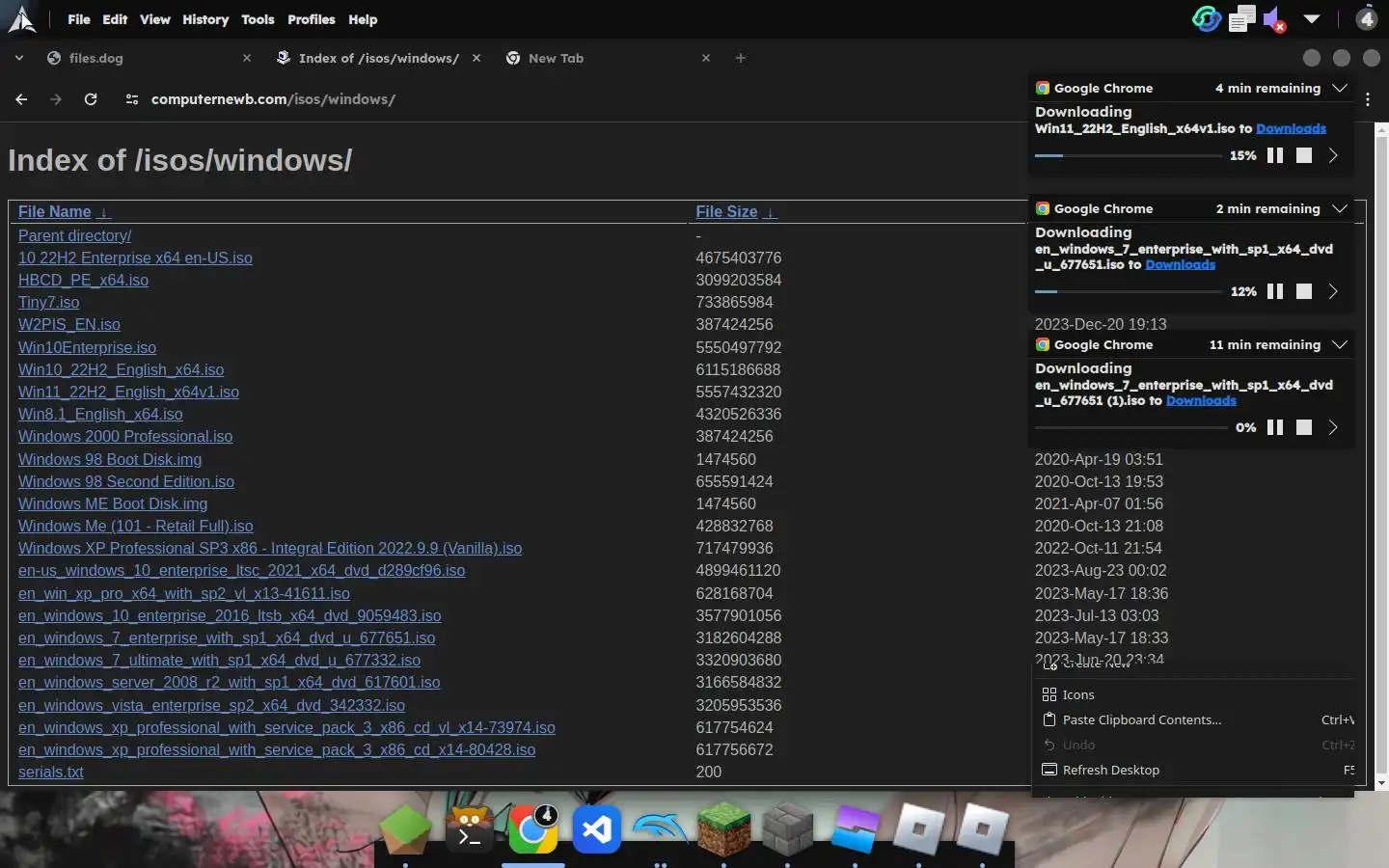
Task: Open the stone brick block app in dock
Action: 788,828
